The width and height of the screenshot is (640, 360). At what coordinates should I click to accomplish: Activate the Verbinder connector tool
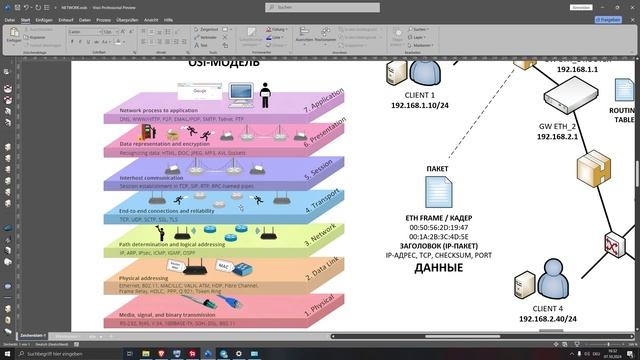(x=206, y=37)
